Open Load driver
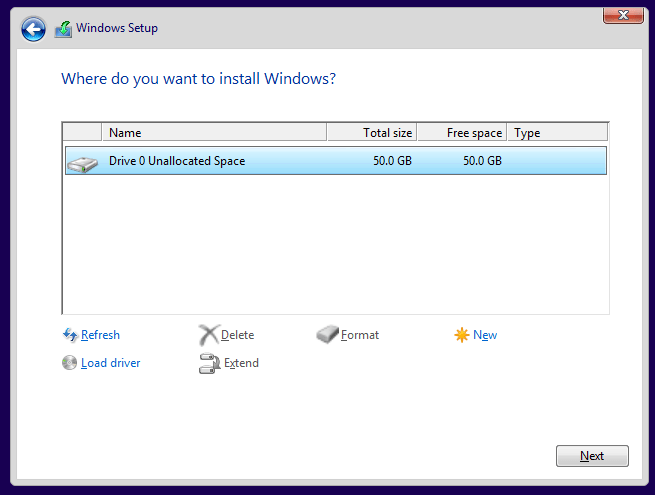 [111, 363]
